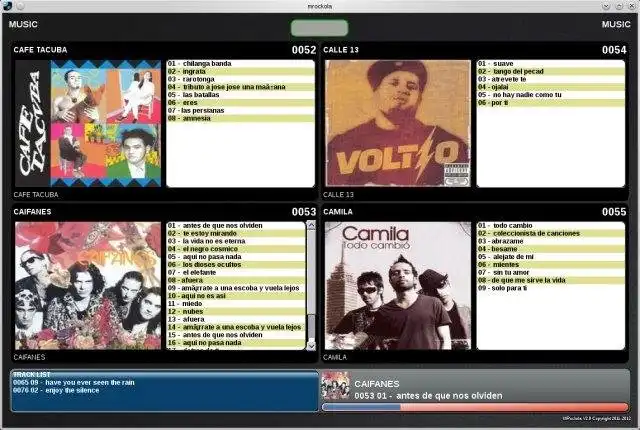Select track '03 - la vida no es eterna'
The height and width of the screenshot is (430, 640).
coord(236,241)
